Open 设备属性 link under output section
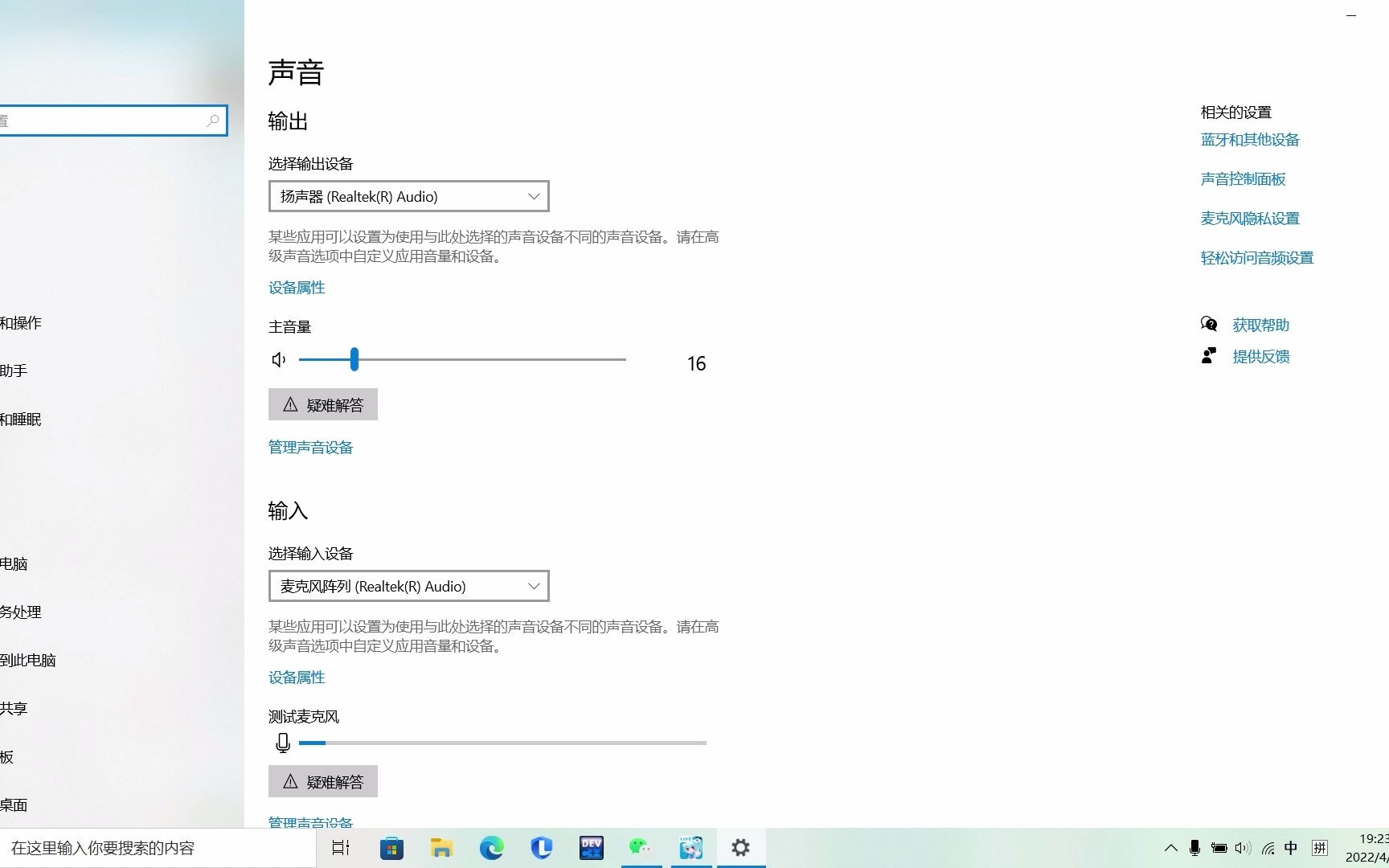This screenshot has width=1389, height=868. coord(297,288)
